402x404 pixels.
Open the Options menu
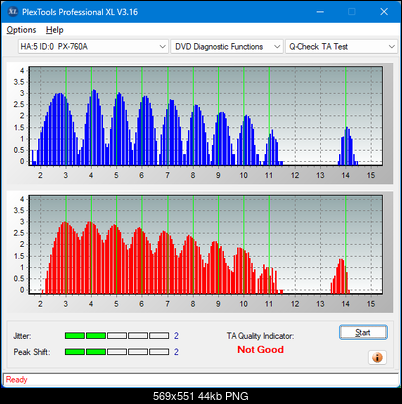(x=21, y=30)
